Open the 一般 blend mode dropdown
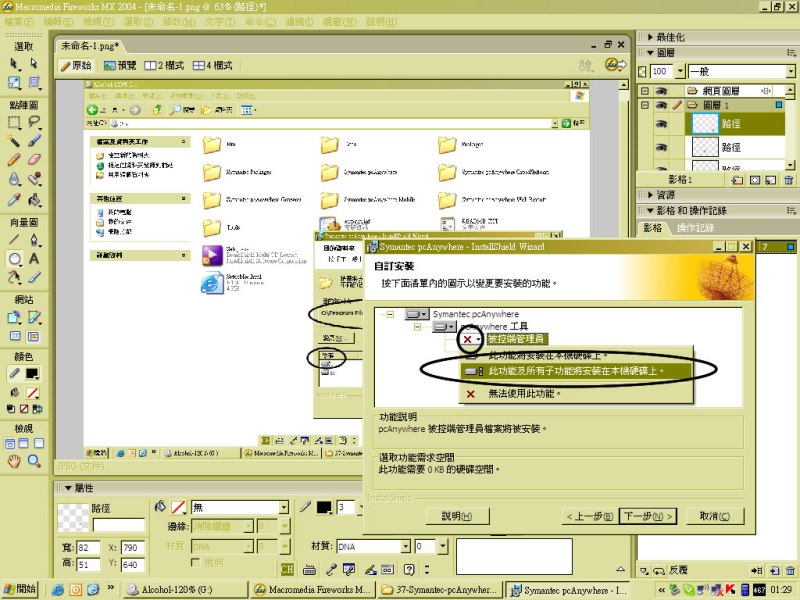Screen dimensions: 800x600 point(790,72)
